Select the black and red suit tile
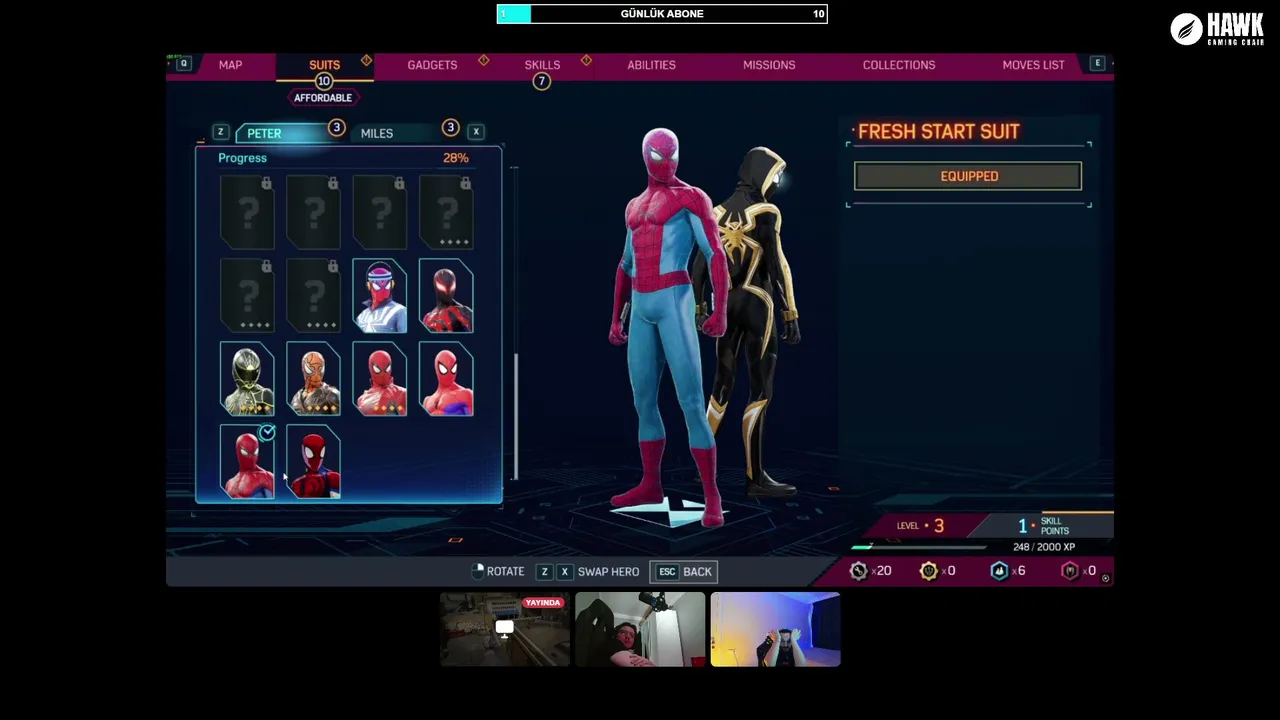 [446, 296]
